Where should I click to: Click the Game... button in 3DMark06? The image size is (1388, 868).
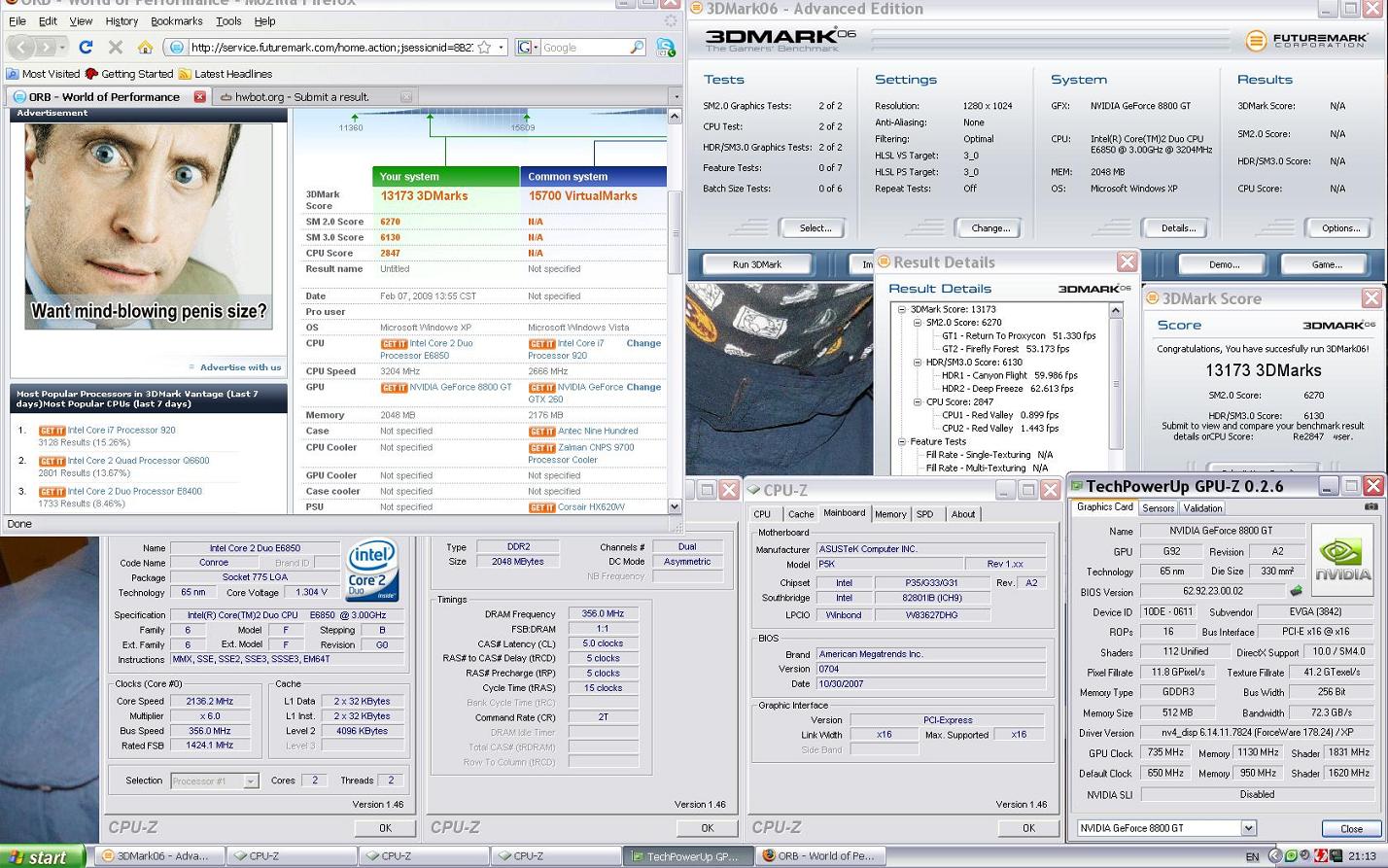point(1326,264)
